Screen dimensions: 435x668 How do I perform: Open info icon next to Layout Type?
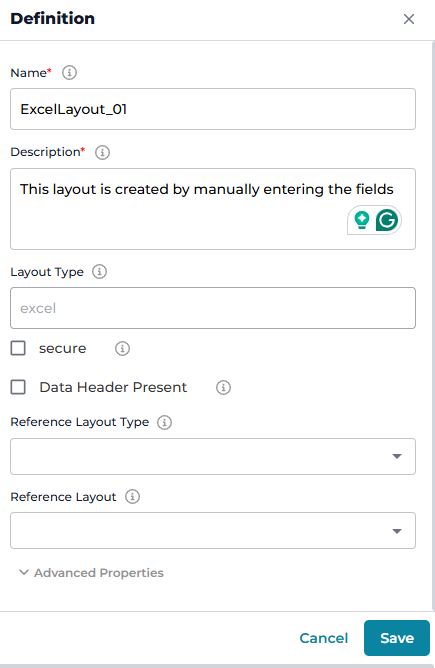(99, 271)
